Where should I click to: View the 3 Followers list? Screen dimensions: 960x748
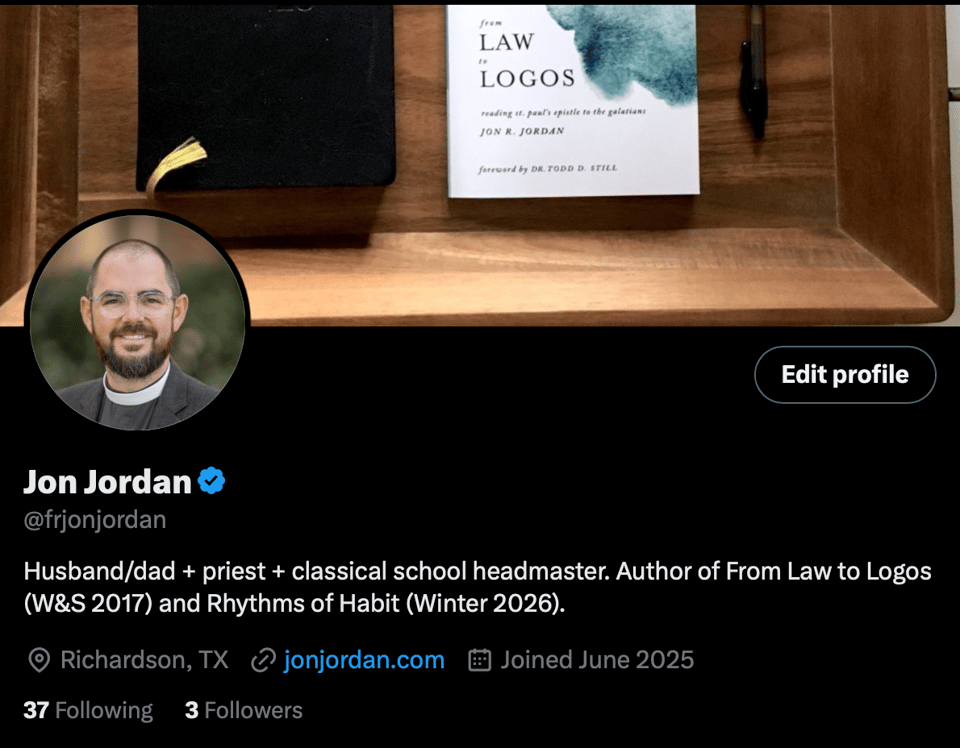point(244,710)
